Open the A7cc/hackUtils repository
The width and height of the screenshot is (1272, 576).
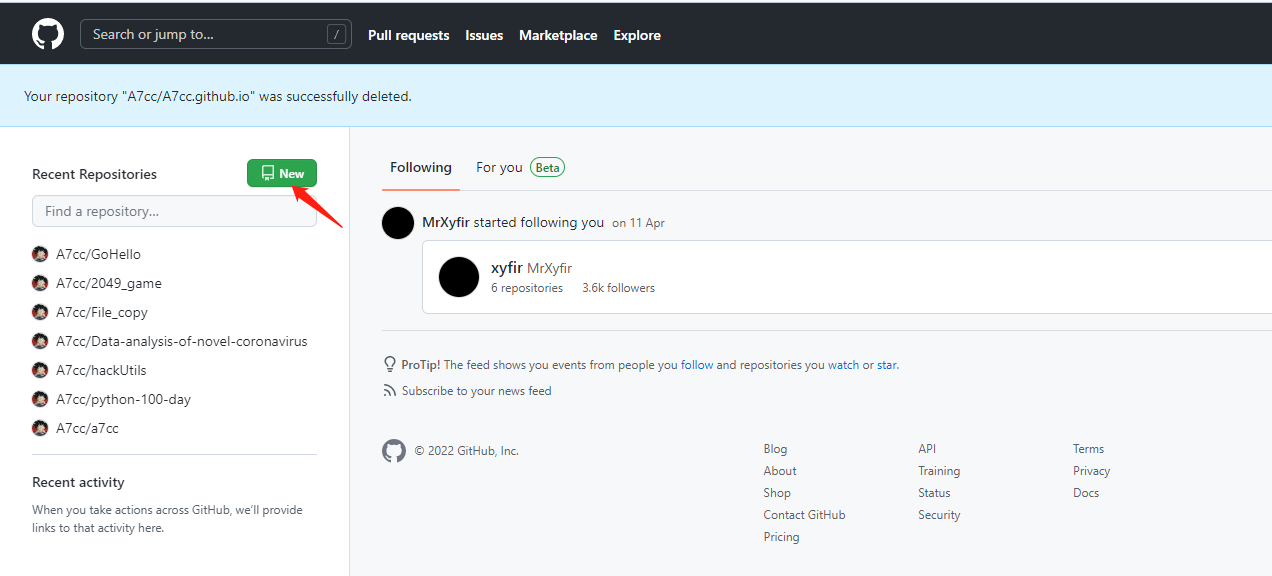coord(102,370)
